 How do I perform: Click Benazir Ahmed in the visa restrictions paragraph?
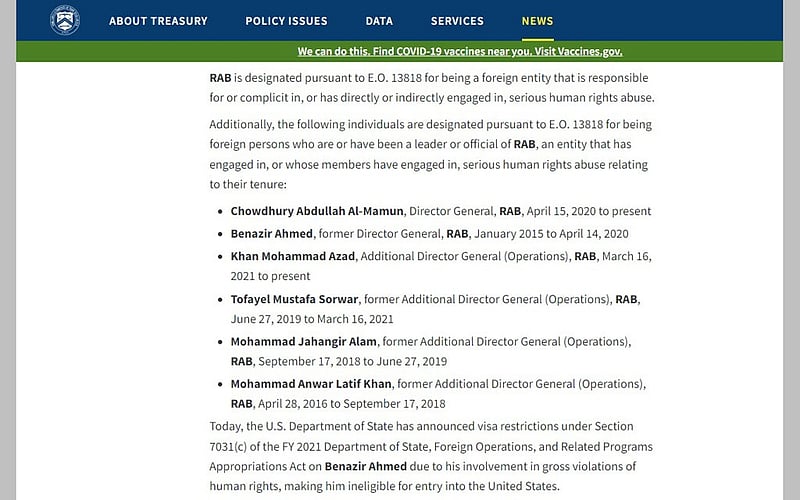[366, 466]
